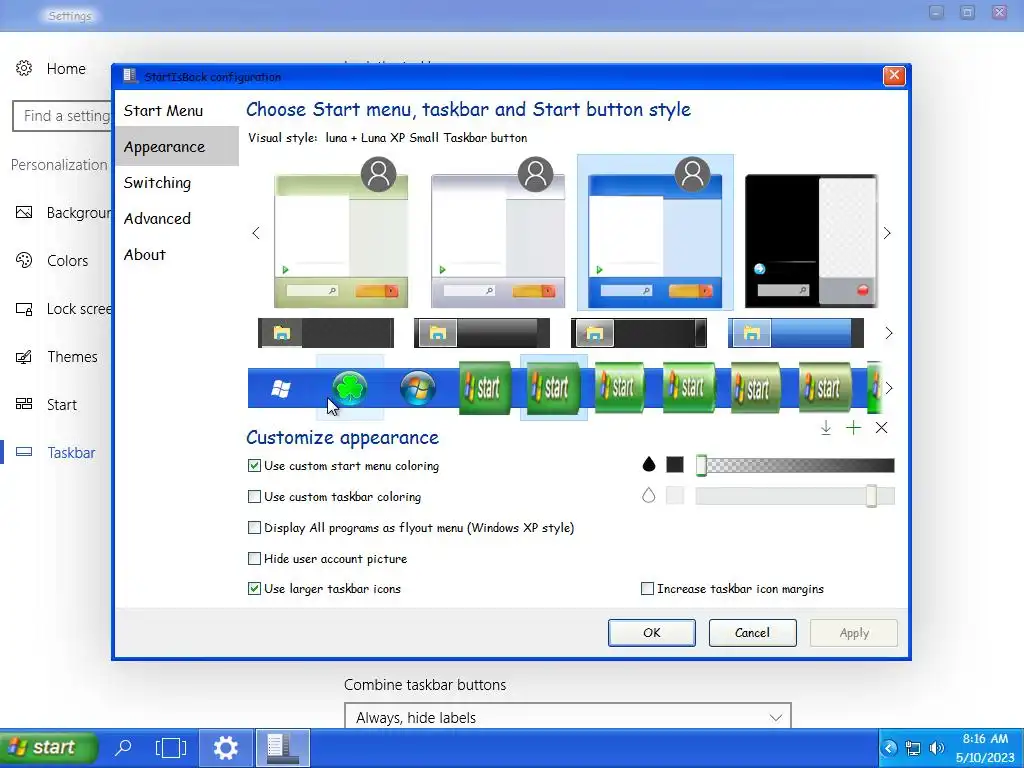
Task: Click Home gear icon in Settings
Action: [24, 68]
